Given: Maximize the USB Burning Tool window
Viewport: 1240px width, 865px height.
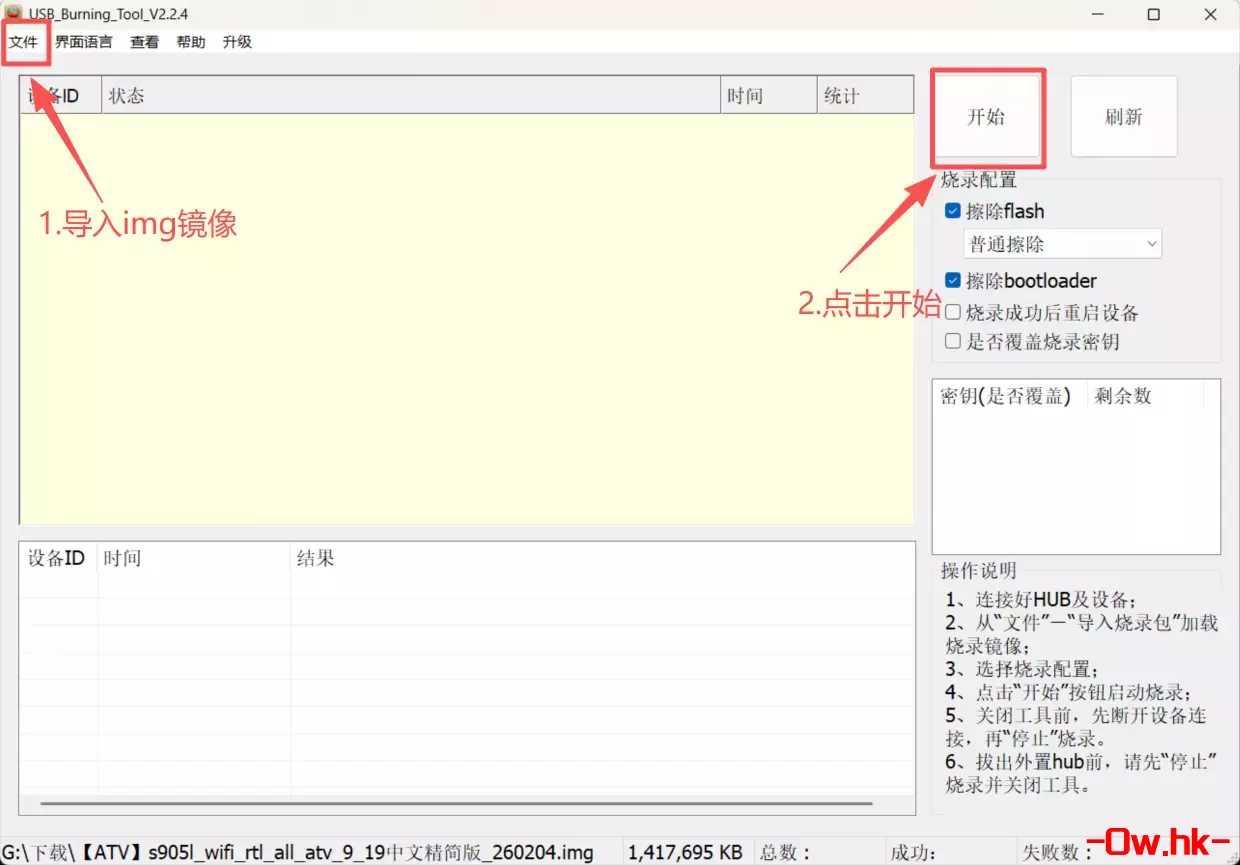Looking at the screenshot, I should click(x=1153, y=14).
